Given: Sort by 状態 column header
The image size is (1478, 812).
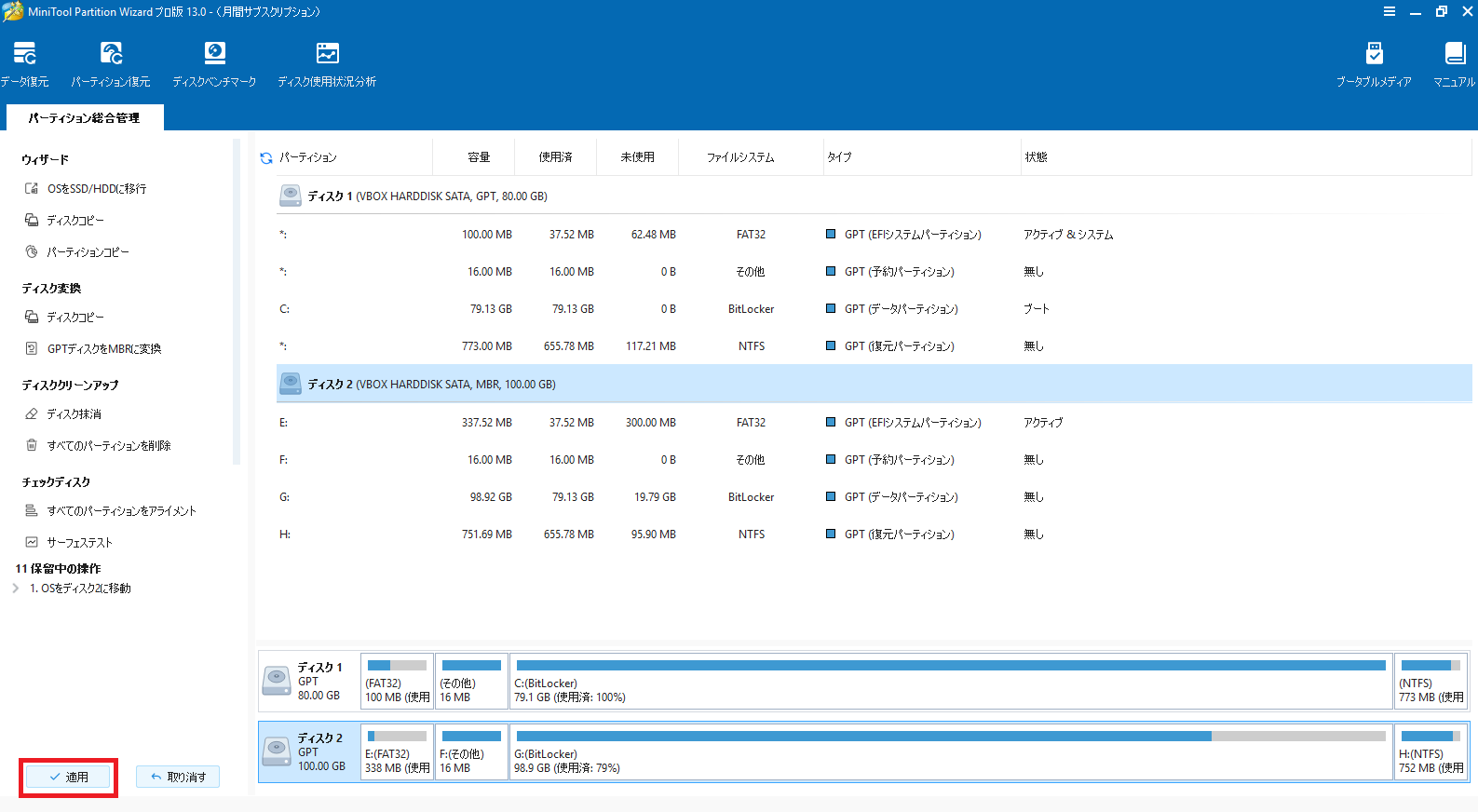Looking at the screenshot, I should [1037, 157].
